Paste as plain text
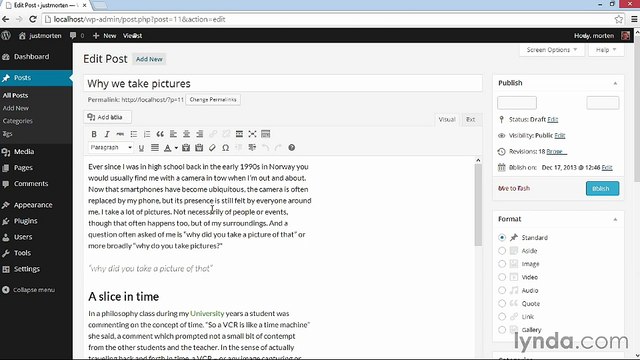The height and width of the screenshot is (360, 640). (186, 148)
